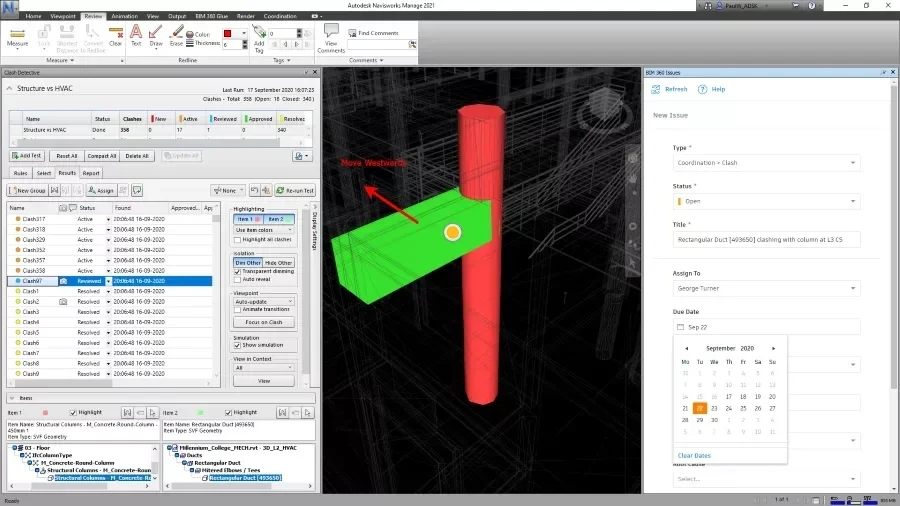Open the Report tab in Clash Detective
Screen dimensions: 900x506
tap(91, 173)
